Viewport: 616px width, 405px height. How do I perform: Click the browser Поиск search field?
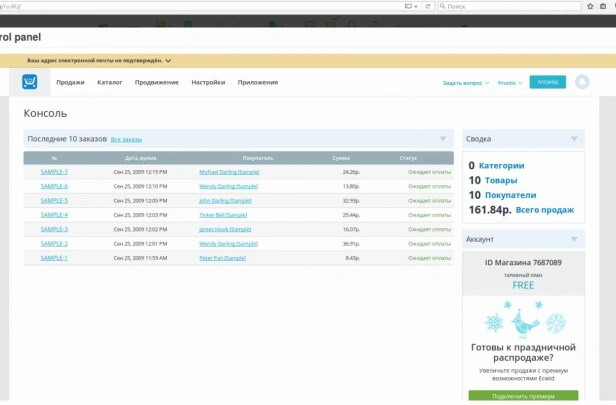coord(510,6)
